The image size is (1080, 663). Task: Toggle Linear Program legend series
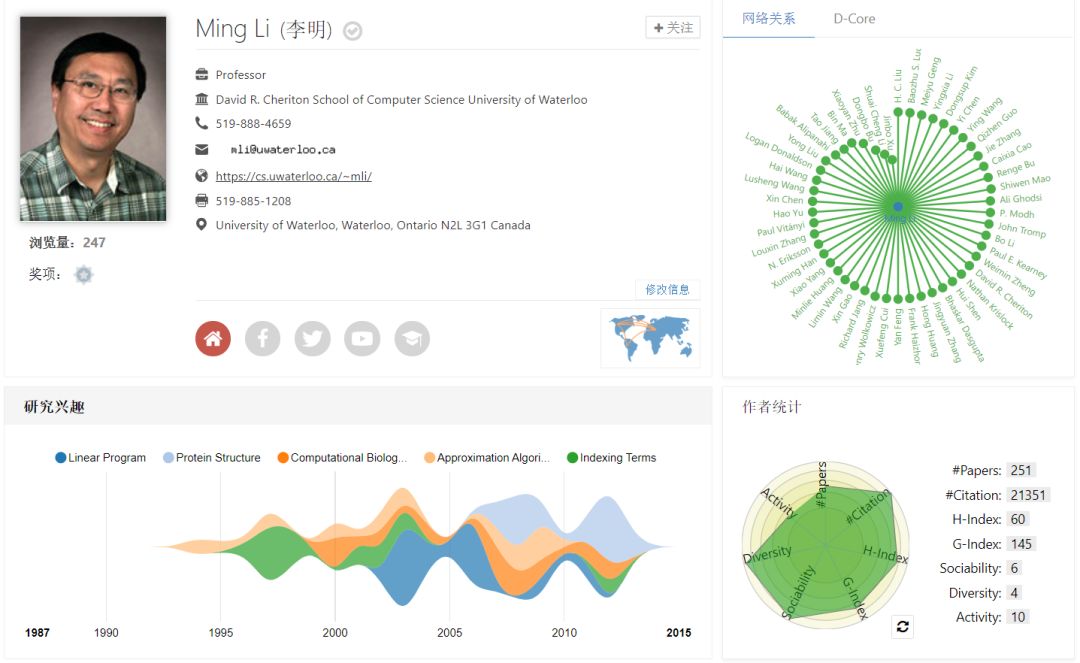click(101, 458)
